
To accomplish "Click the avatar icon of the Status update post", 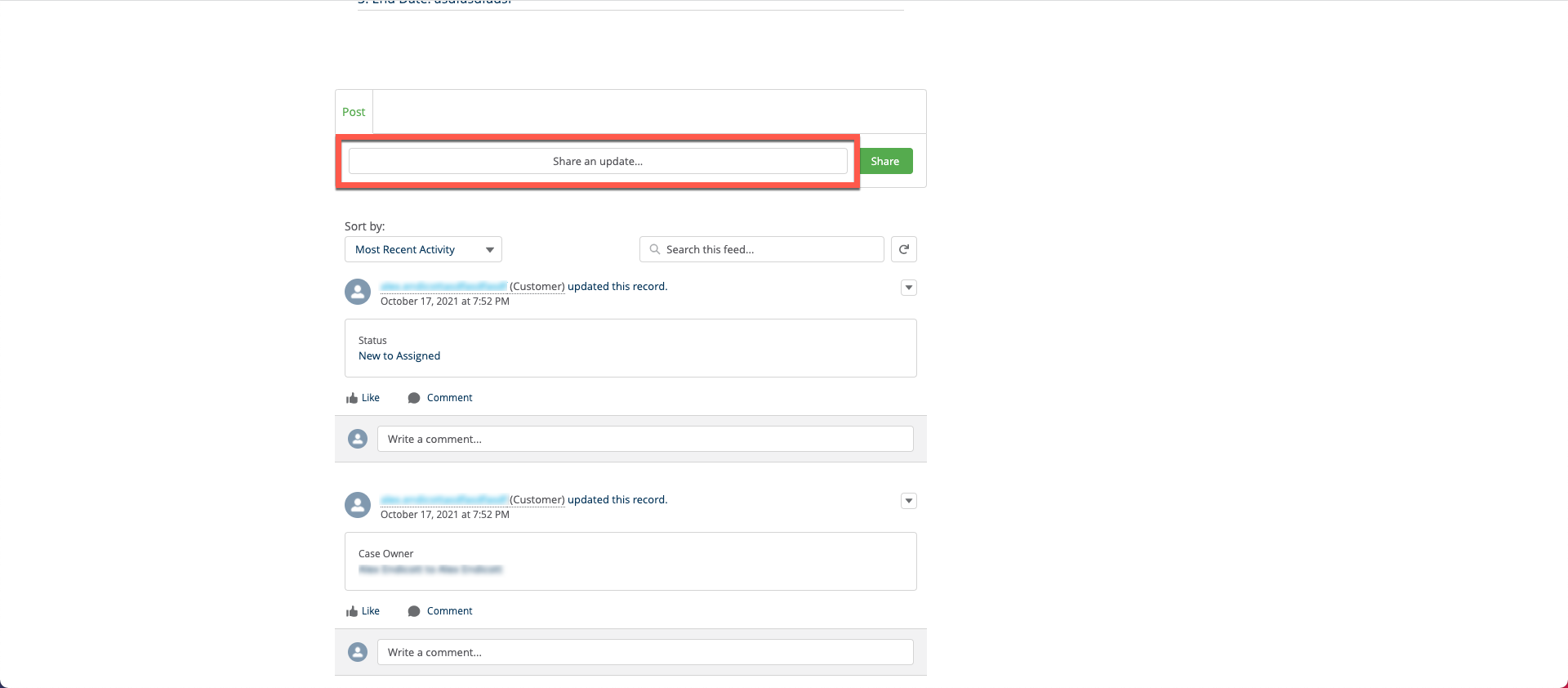I will tap(358, 292).
